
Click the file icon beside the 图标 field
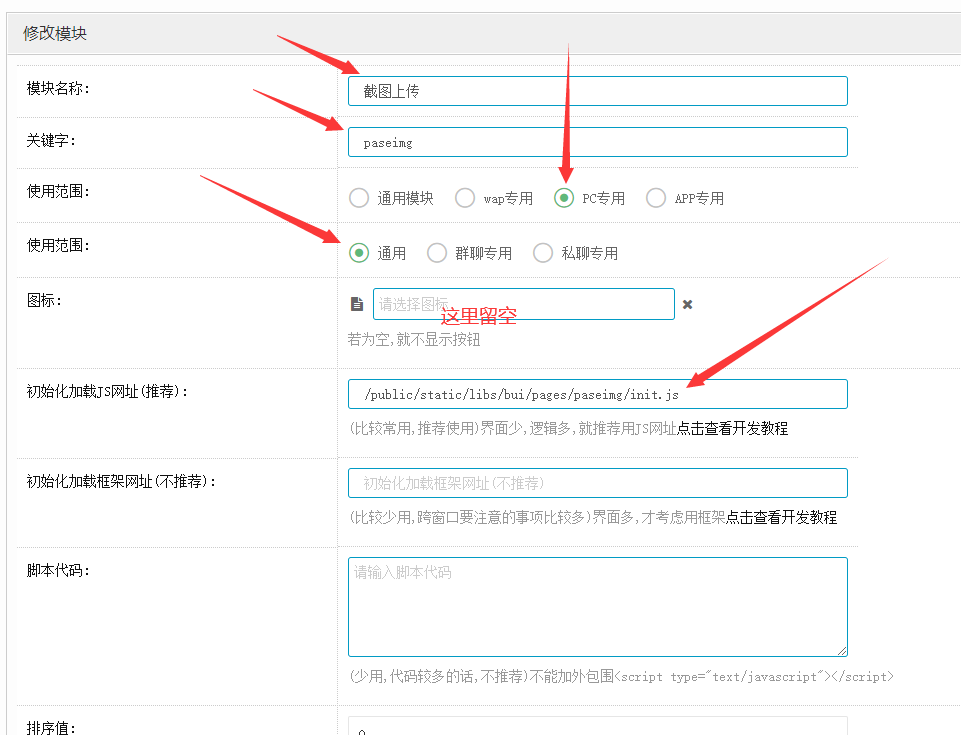pyautogui.click(x=357, y=304)
